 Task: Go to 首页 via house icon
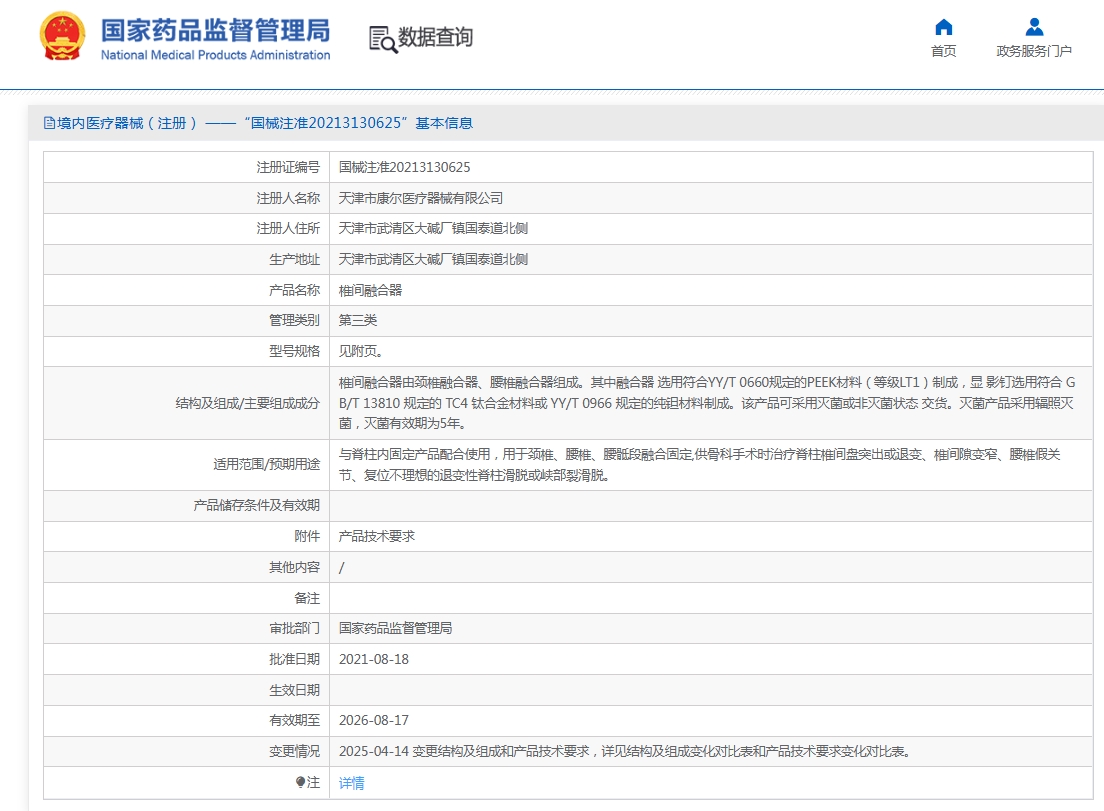point(943,27)
